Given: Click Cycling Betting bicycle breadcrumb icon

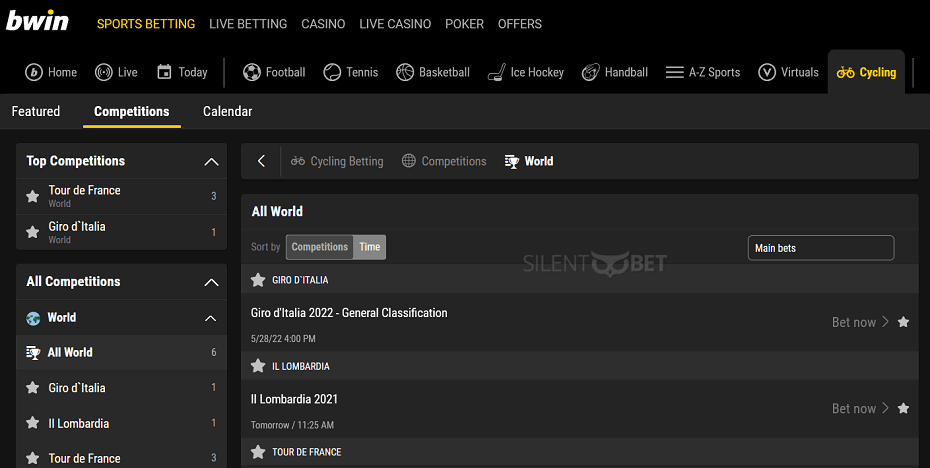Looking at the screenshot, I should [298, 161].
